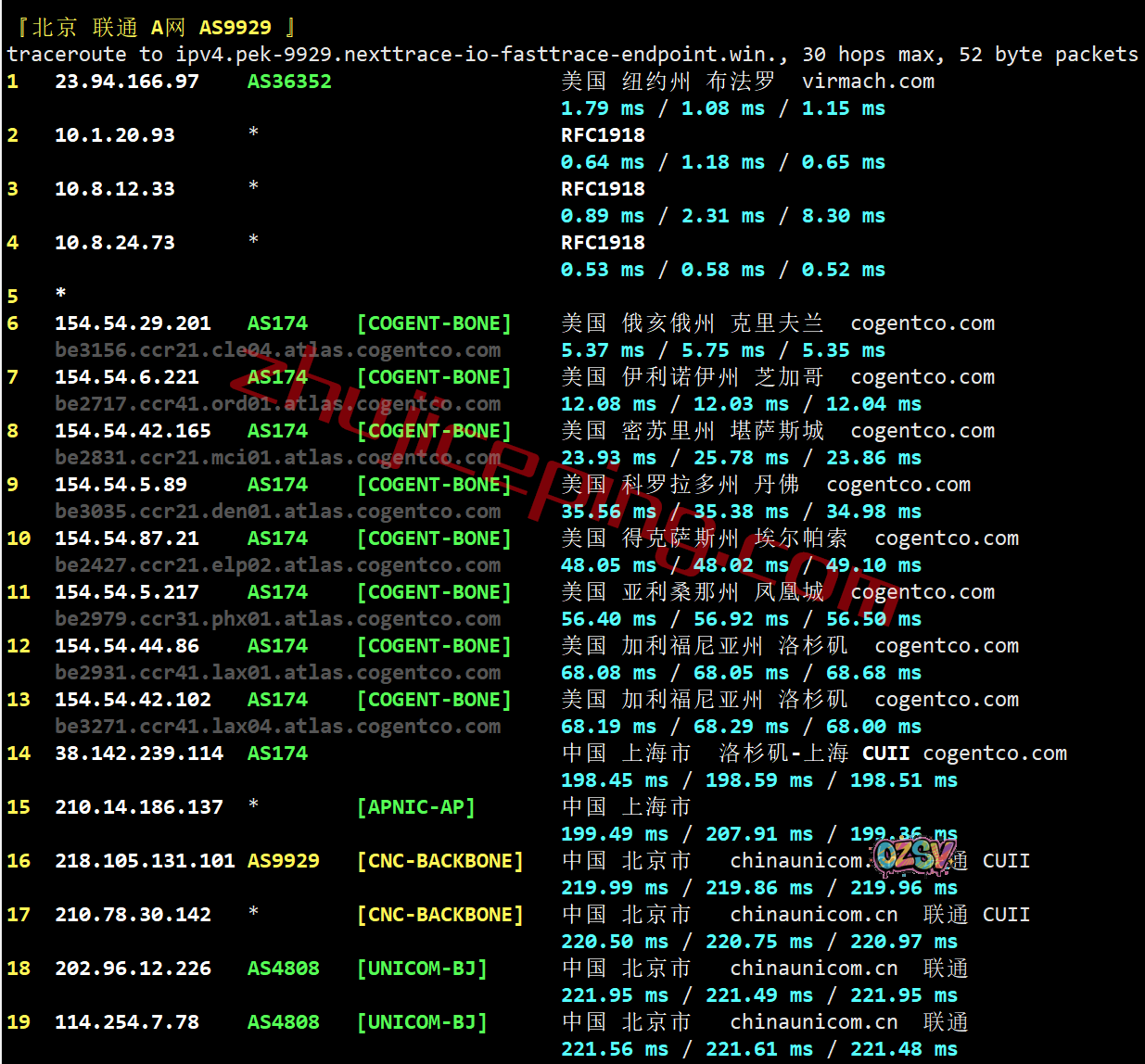Image resolution: width=1145 pixels, height=1064 pixels.
Task: Click the [APNIC-AP] network tag
Action: coord(415,807)
